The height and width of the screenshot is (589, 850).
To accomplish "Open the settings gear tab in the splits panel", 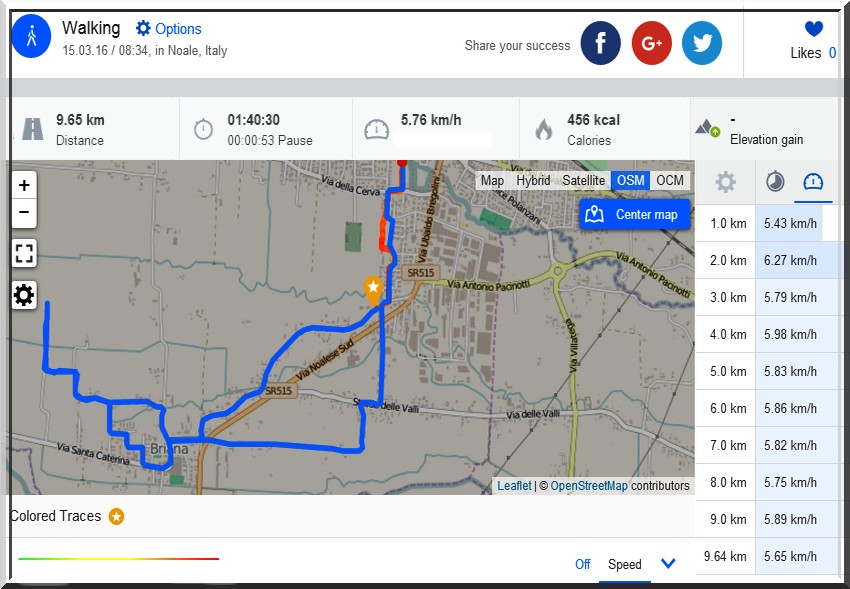I will coord(725,182).
